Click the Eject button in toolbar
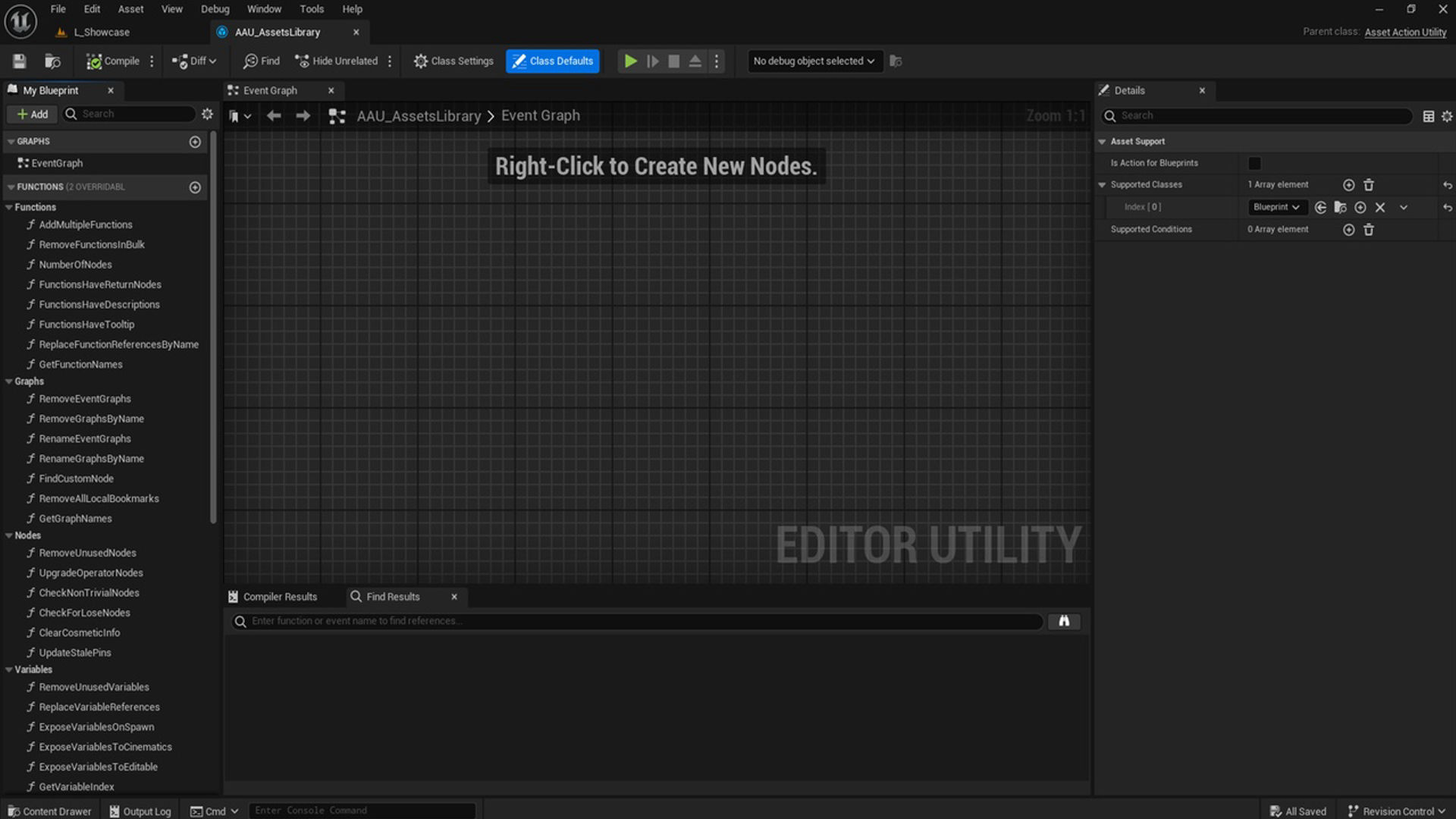 tap(695, 61)
